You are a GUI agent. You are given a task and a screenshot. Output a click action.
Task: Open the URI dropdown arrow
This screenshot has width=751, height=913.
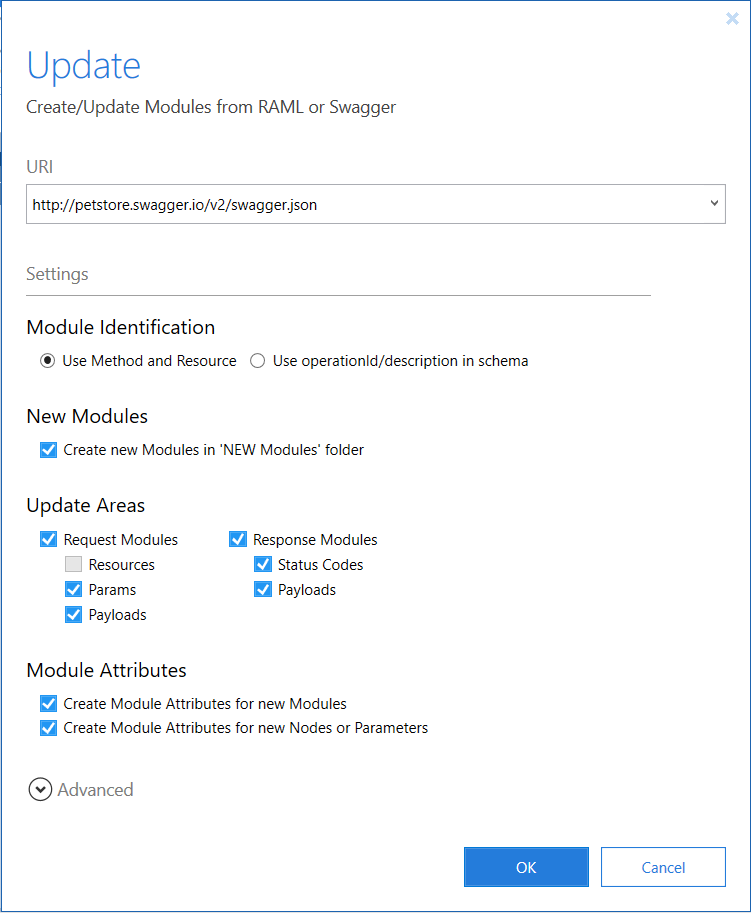[x=714, y=204]
